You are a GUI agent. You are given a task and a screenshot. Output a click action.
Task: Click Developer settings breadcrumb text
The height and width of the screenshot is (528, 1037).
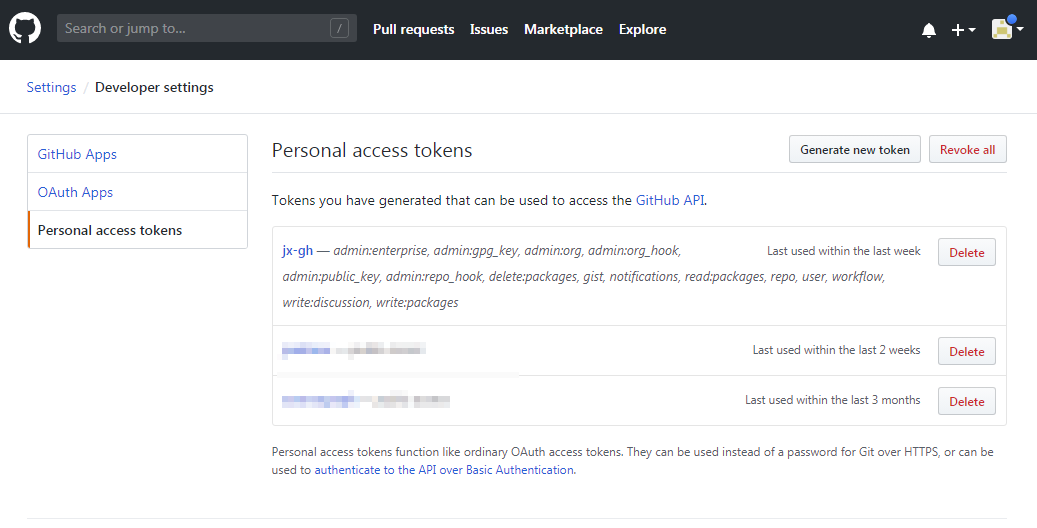pyautogui.click(x=154, y=87)
